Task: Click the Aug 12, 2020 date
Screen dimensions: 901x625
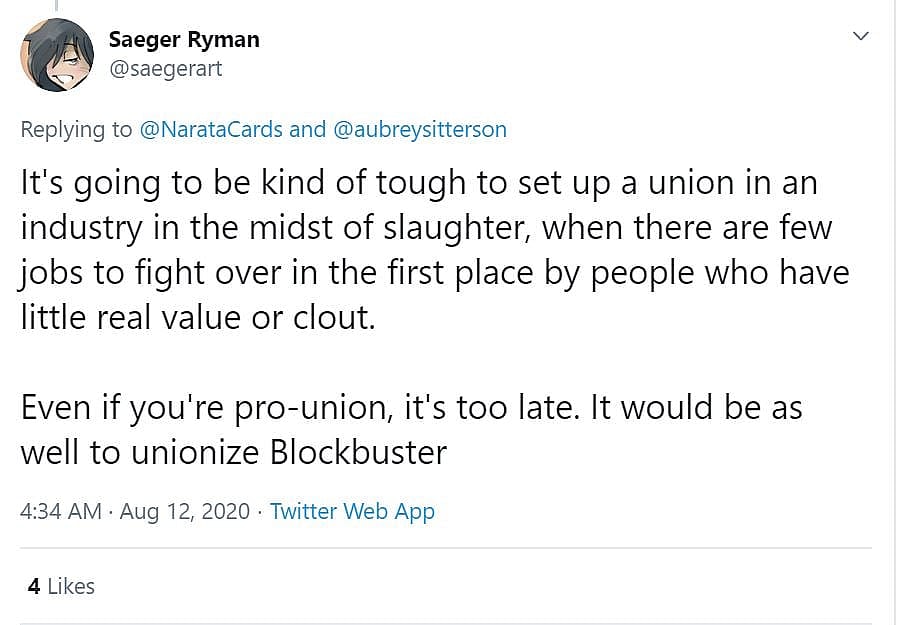Action: click(x=184, y=511)
